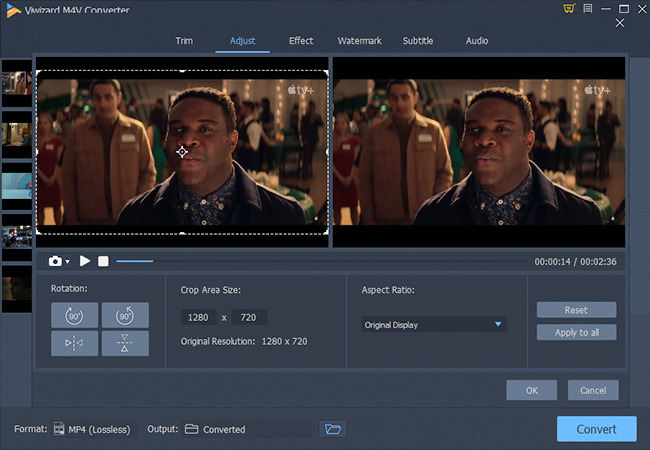Image resolution: width=650 pixels, height=450 pixels.
Task: Click the playback progress bar
Action: (x=320, y=261)
